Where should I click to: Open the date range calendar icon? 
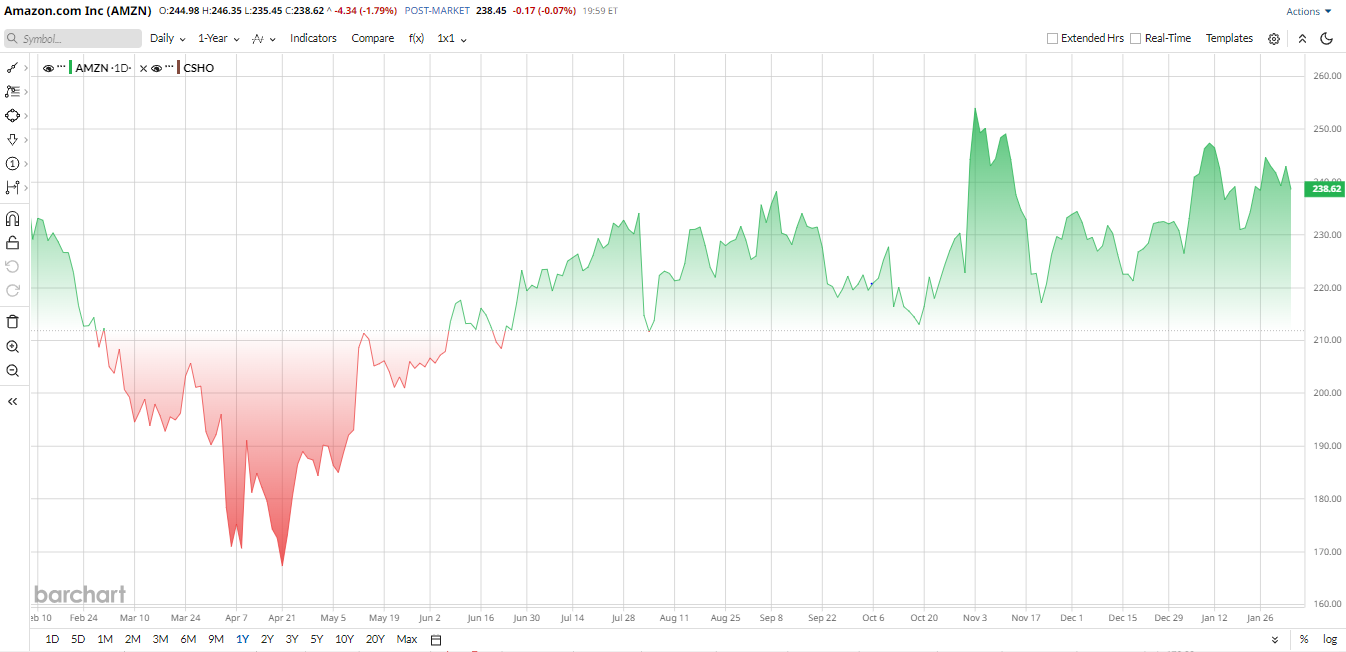435,640
